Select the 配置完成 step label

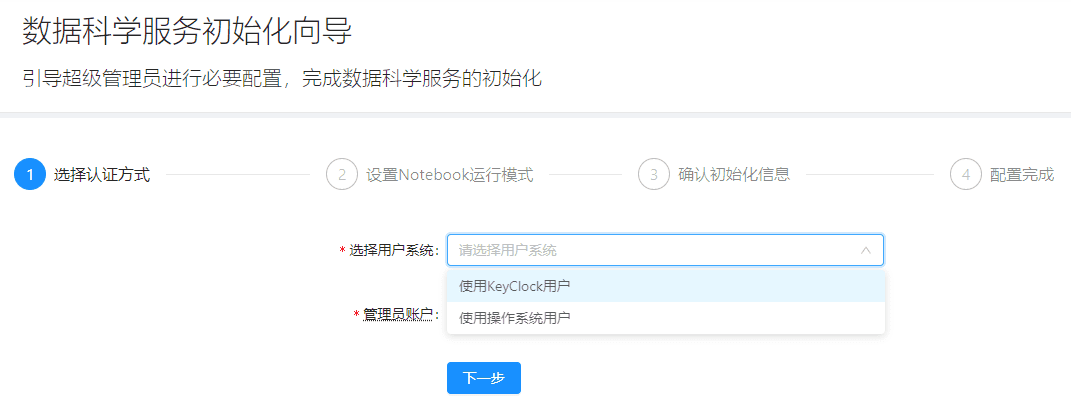tap(1022, 175)
